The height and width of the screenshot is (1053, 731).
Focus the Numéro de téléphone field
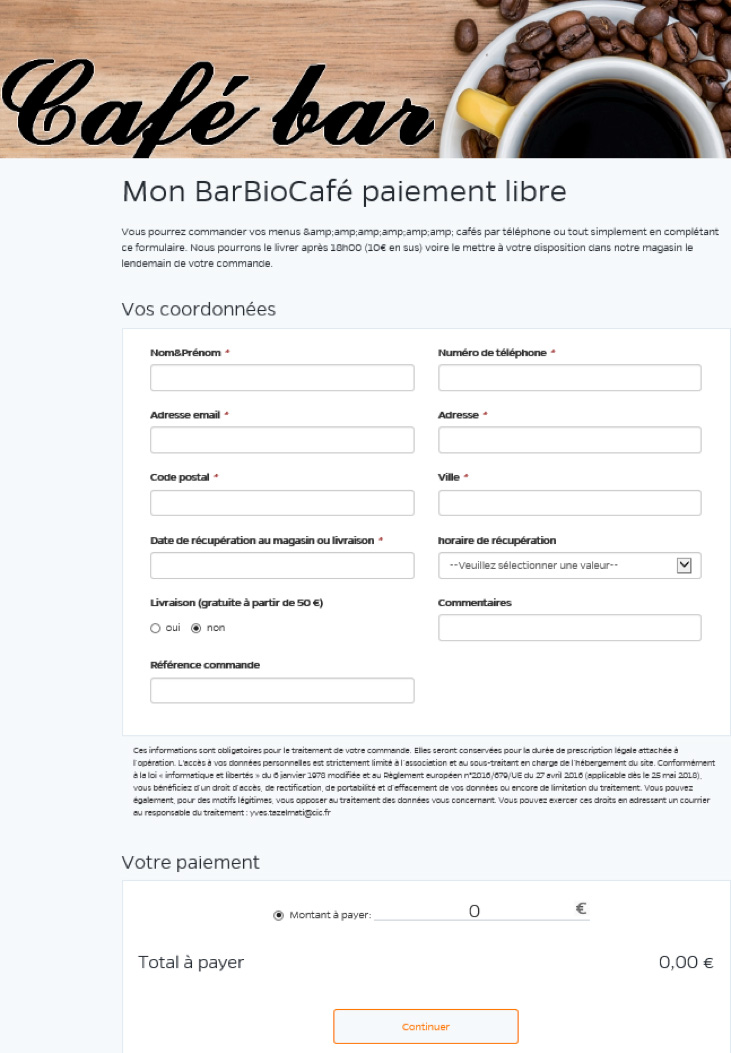tap(569, 378)
